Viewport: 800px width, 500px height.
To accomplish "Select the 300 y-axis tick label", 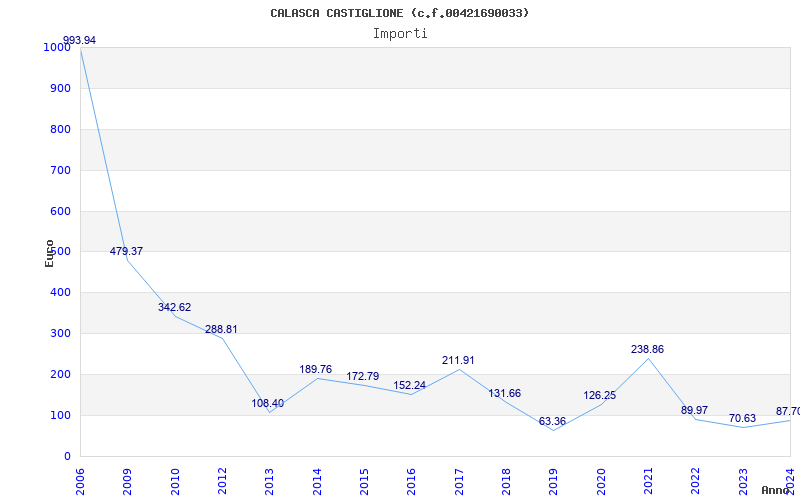I will tap(60, 333).
